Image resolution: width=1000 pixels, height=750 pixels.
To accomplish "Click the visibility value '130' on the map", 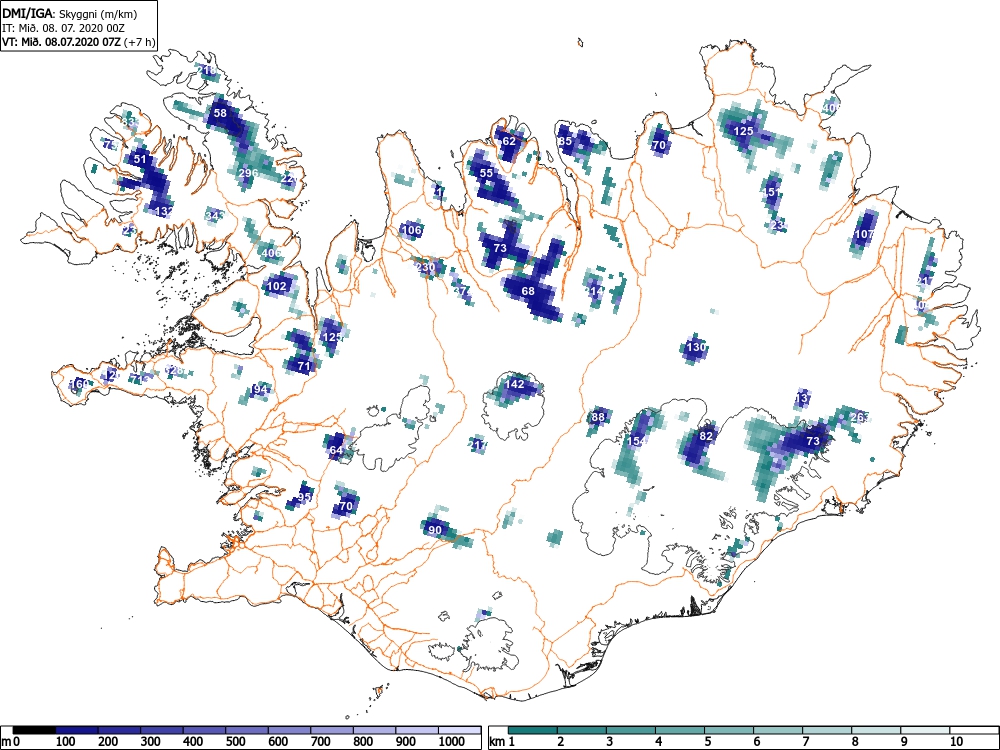I will [x=696, y=347].
